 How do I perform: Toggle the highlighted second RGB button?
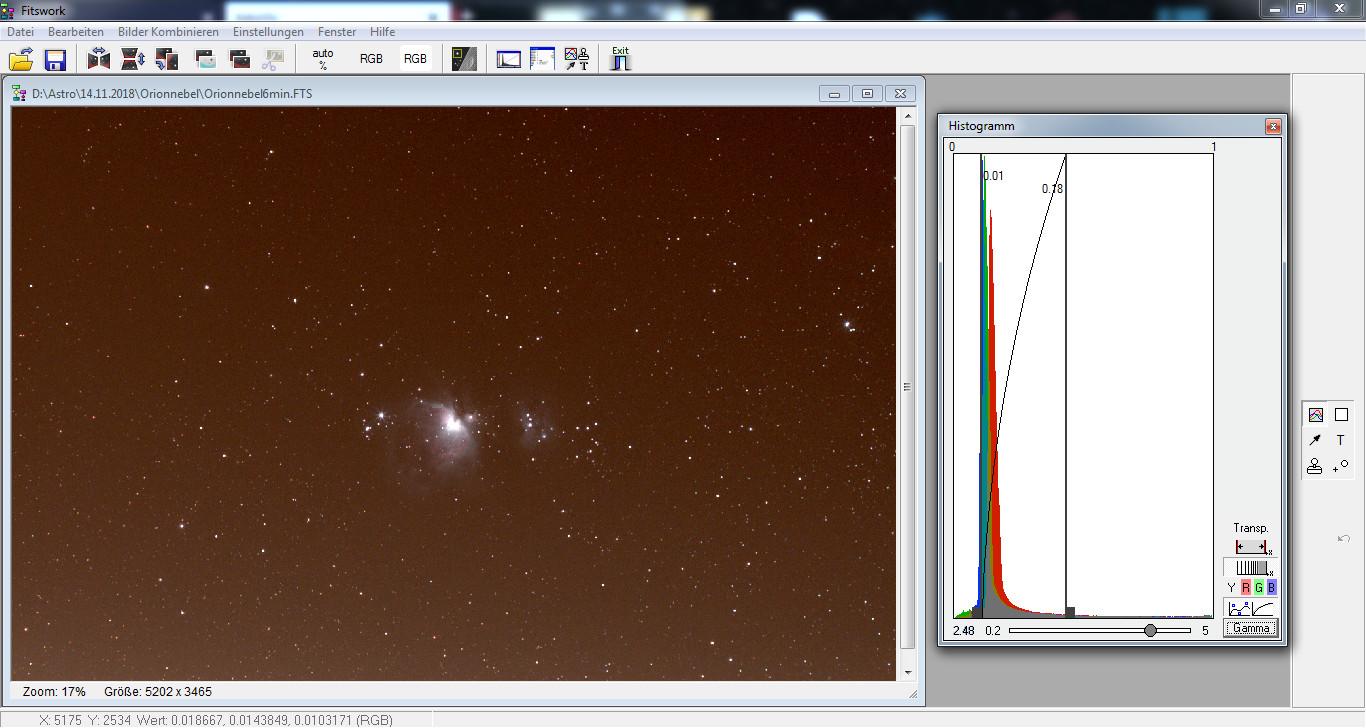coord(415,59)
